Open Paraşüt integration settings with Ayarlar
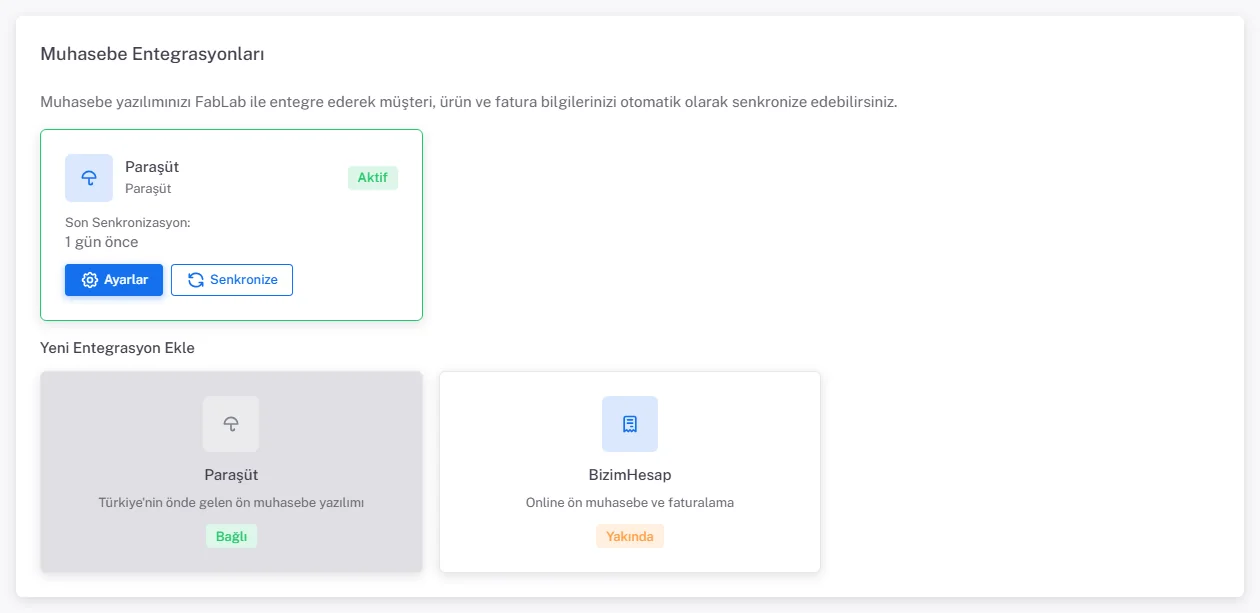This screenshot has width=1260, height=613. 114,280
